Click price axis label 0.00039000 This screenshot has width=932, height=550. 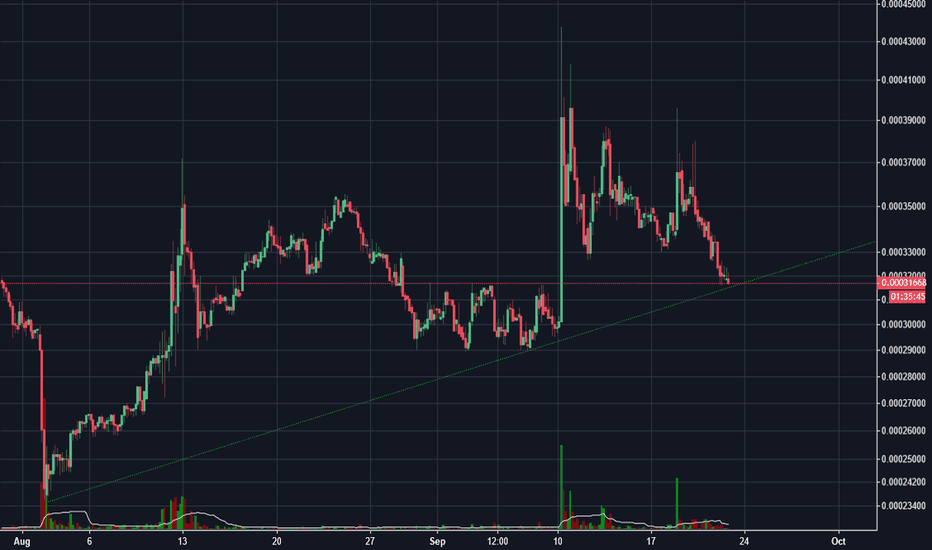click(903, 120)
